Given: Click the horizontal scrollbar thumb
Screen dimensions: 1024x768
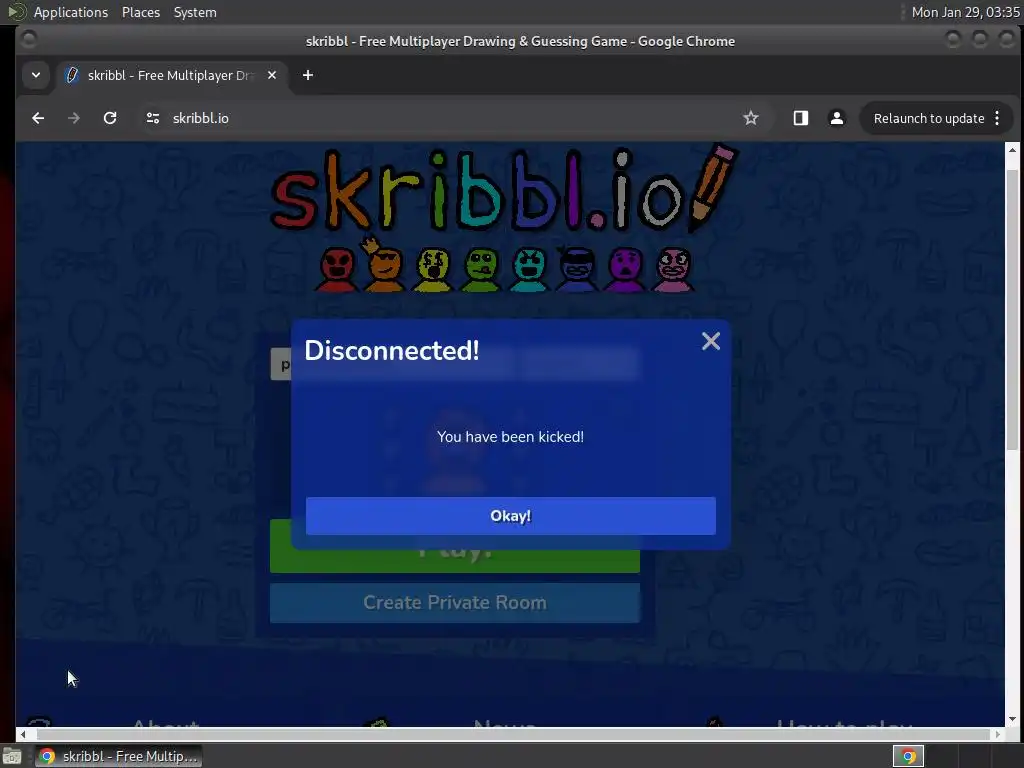Looking at the screenshot, I should [x=511, y=734].
